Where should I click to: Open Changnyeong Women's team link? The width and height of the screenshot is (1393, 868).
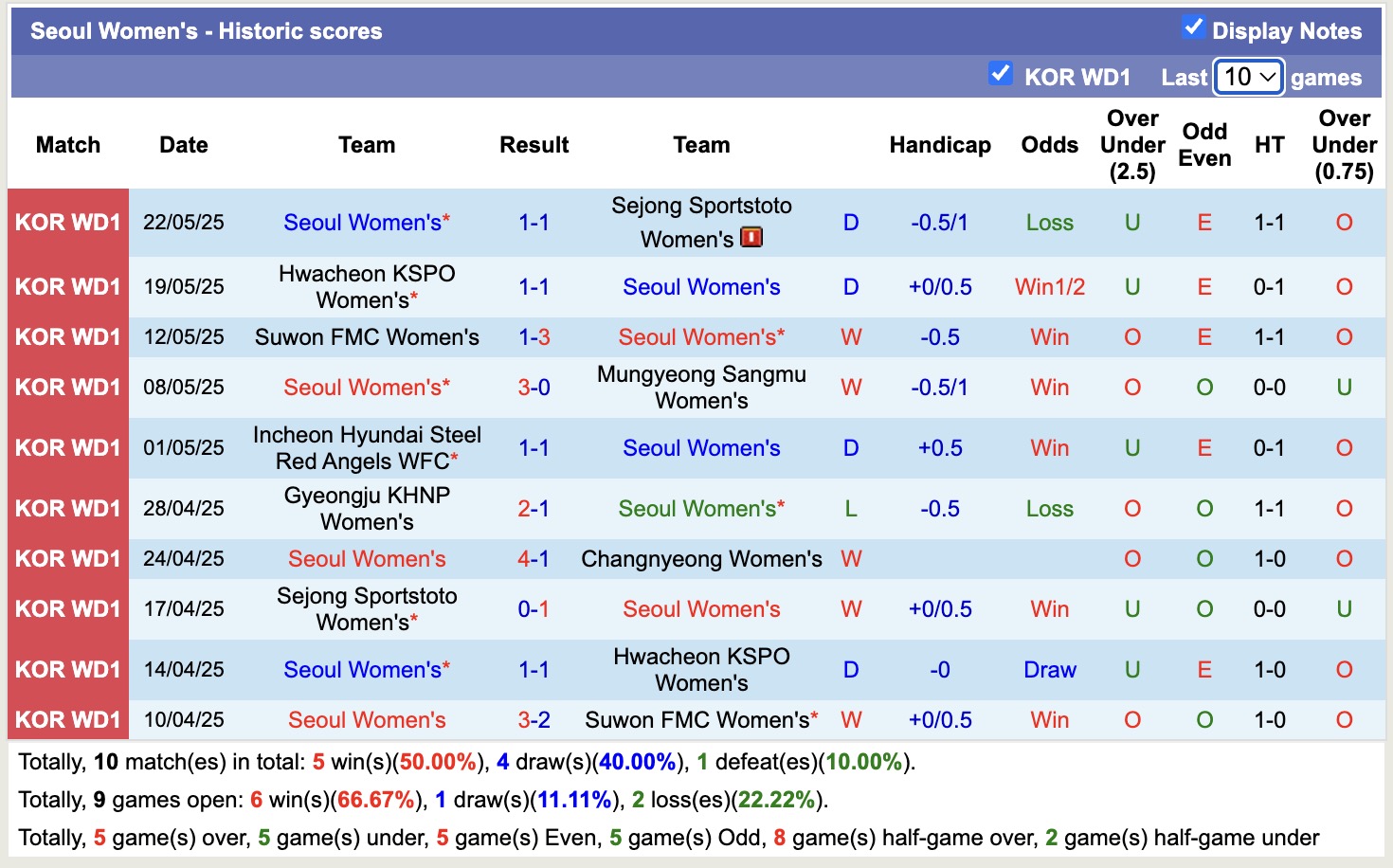click(701, 558)
